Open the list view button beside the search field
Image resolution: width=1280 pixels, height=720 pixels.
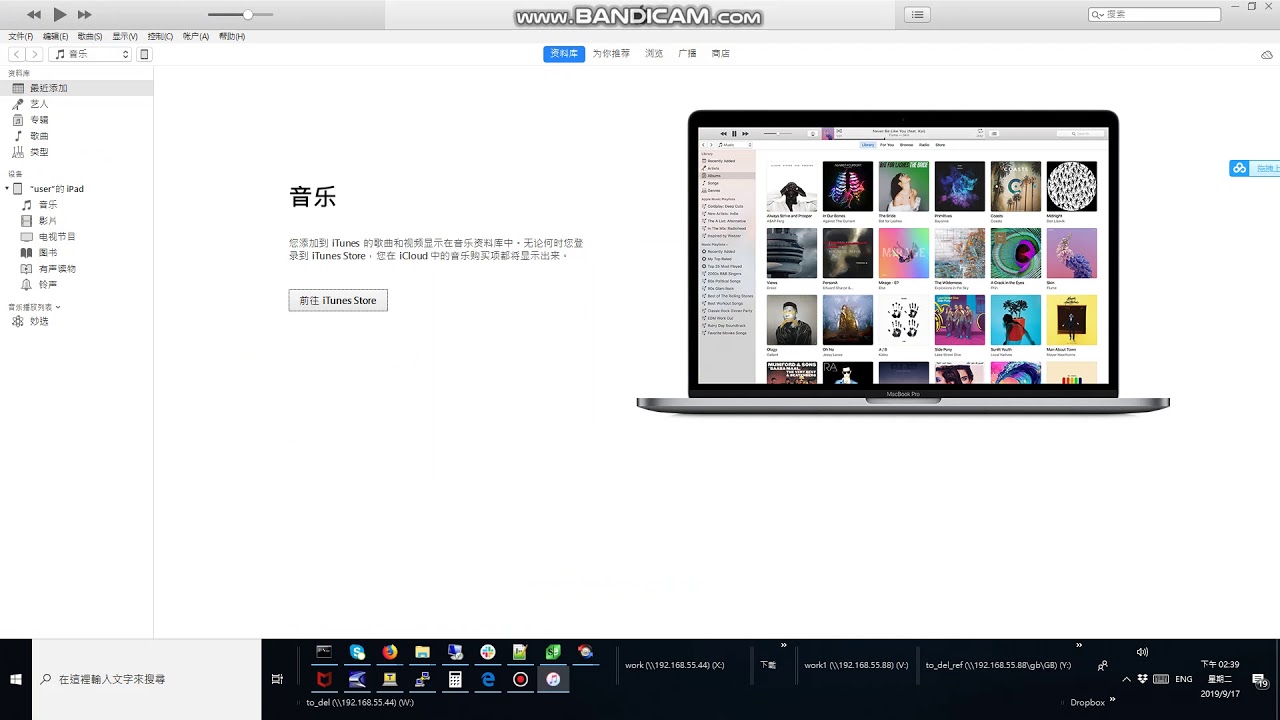917,14
